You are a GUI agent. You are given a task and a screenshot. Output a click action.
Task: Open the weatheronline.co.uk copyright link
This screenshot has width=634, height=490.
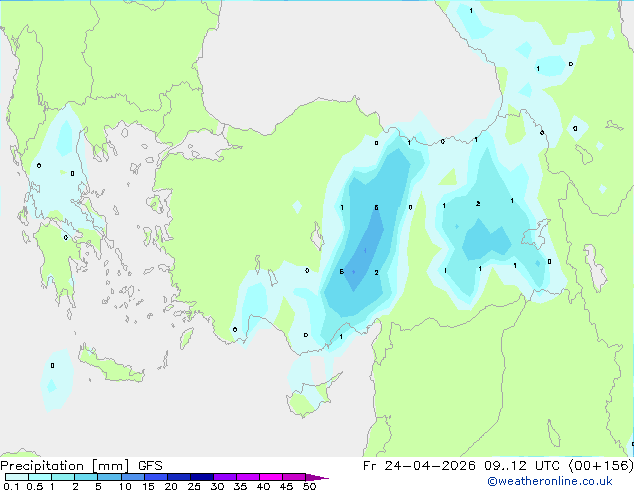(550, 481)
